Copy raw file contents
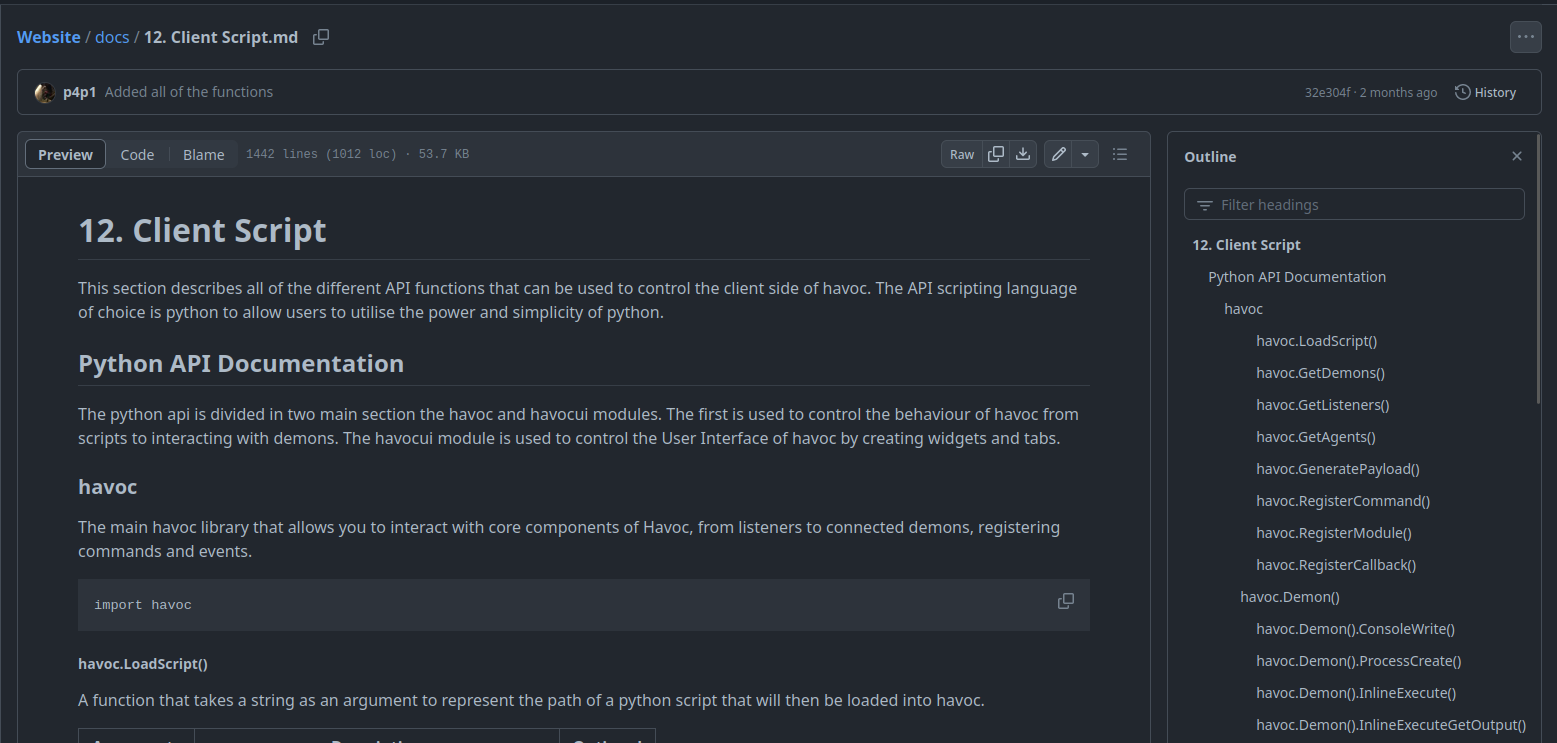 pos(996,154)
